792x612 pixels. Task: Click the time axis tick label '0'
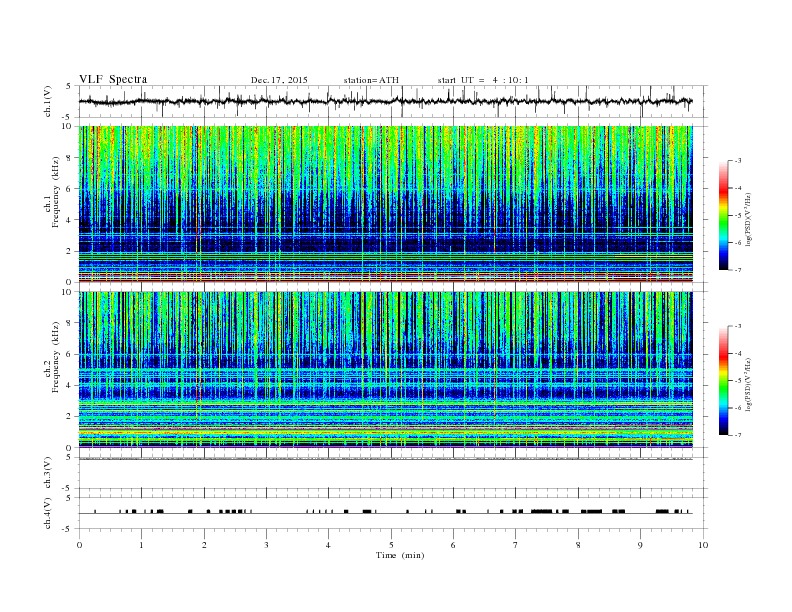[79, 545]
